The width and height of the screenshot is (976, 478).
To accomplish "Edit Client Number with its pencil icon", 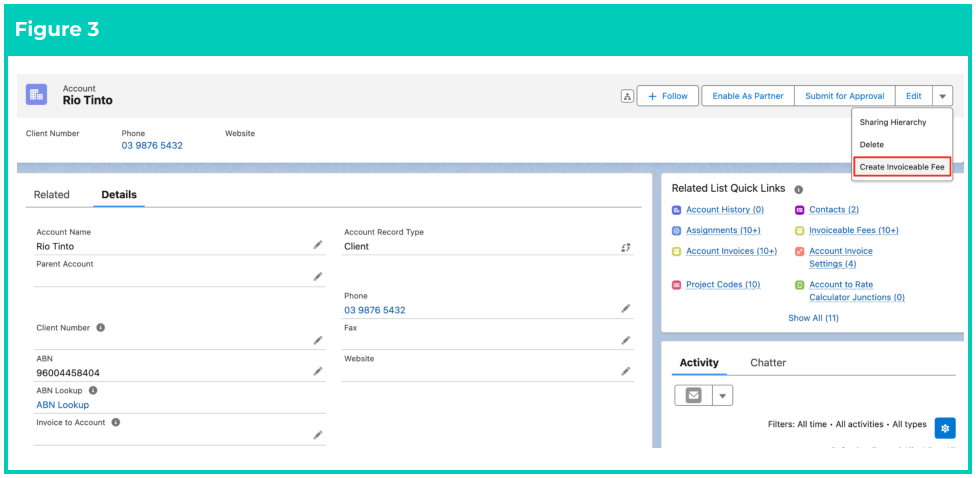I will tap(318, 340).
